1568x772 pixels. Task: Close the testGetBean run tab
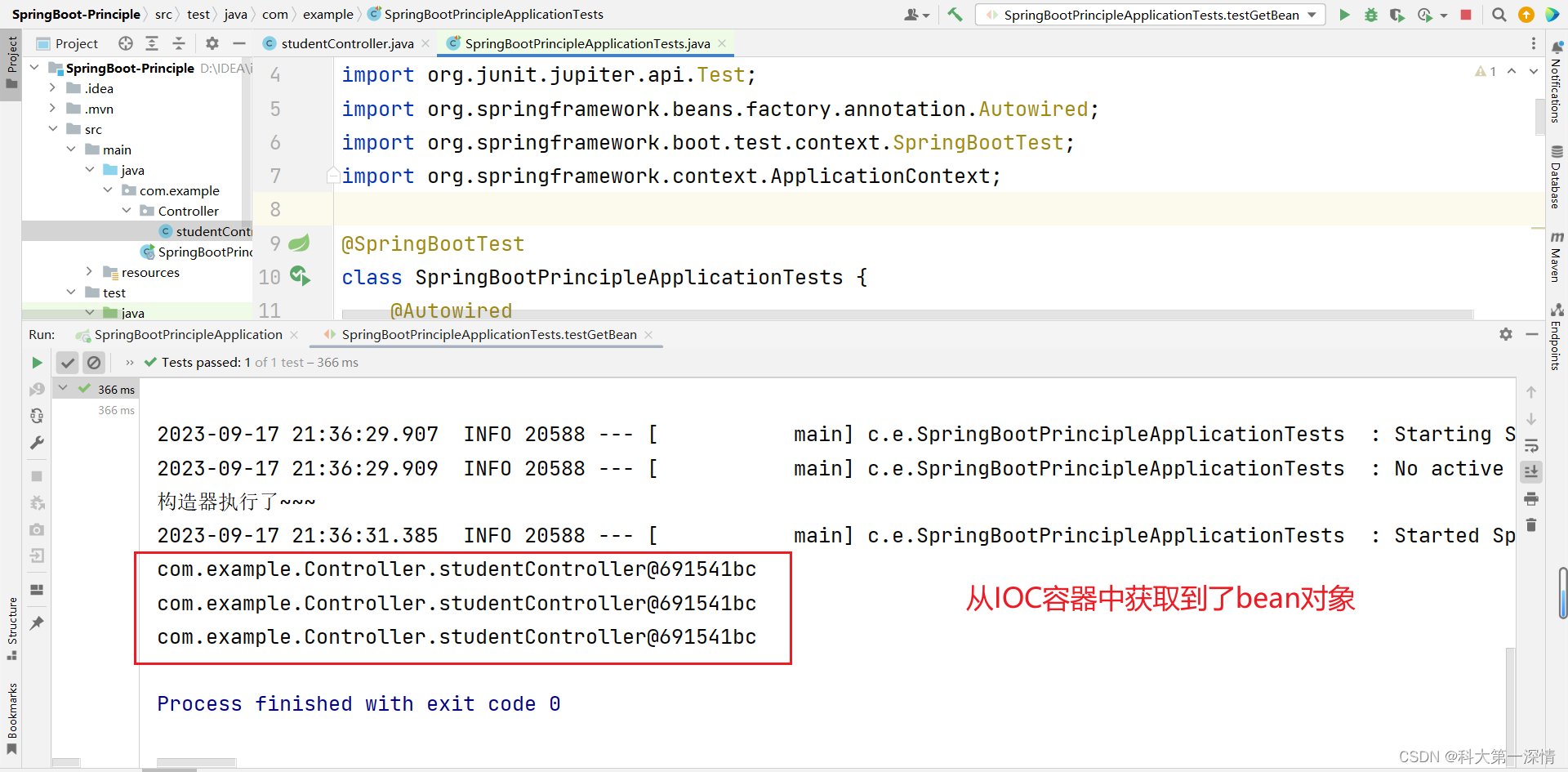point(648,335)
